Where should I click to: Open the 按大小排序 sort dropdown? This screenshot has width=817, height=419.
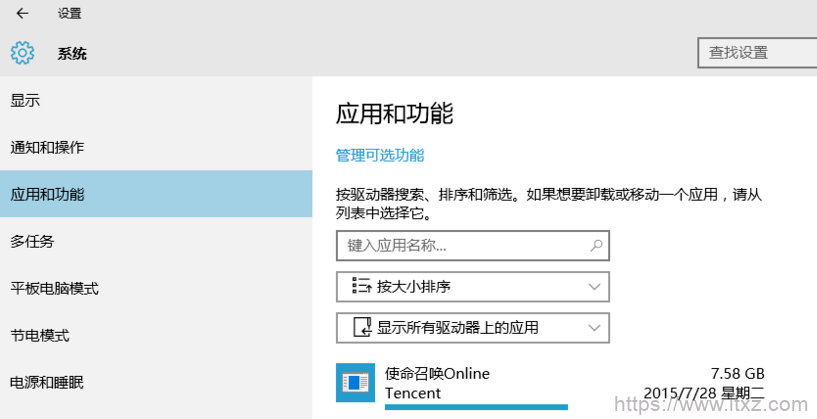pyautogui.click(x=473, y=287)
